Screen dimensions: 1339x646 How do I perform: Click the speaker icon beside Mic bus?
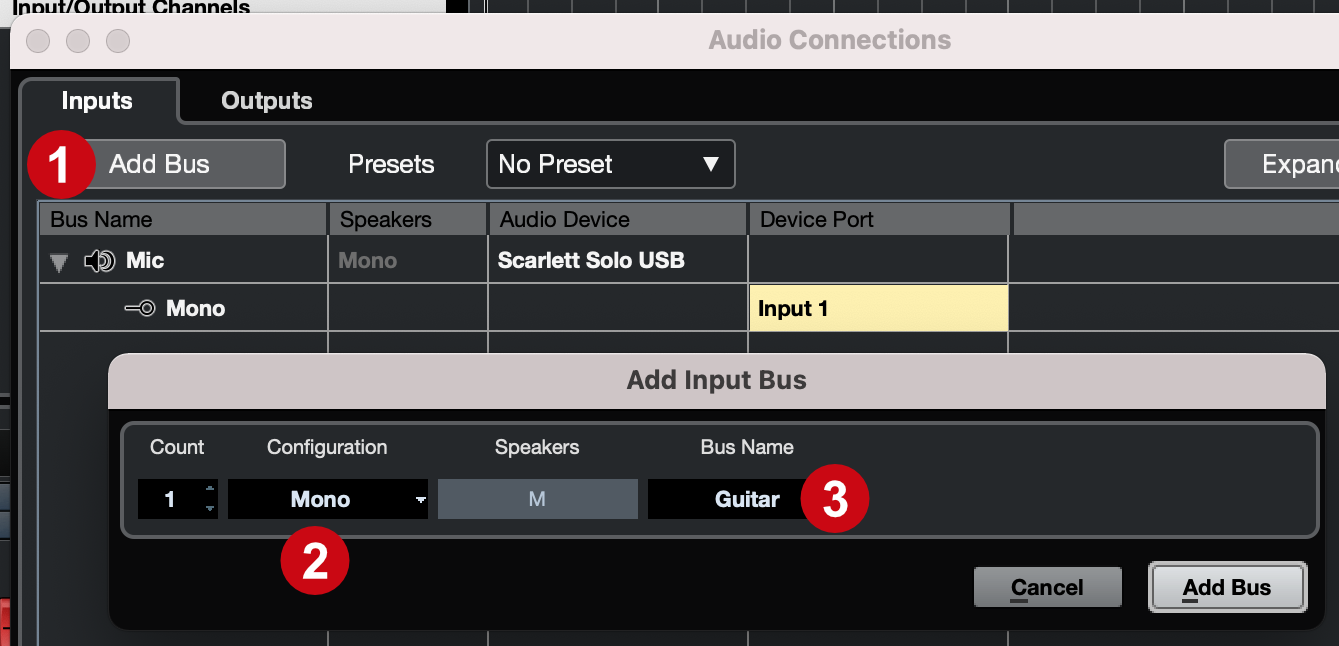pos(100,261)
